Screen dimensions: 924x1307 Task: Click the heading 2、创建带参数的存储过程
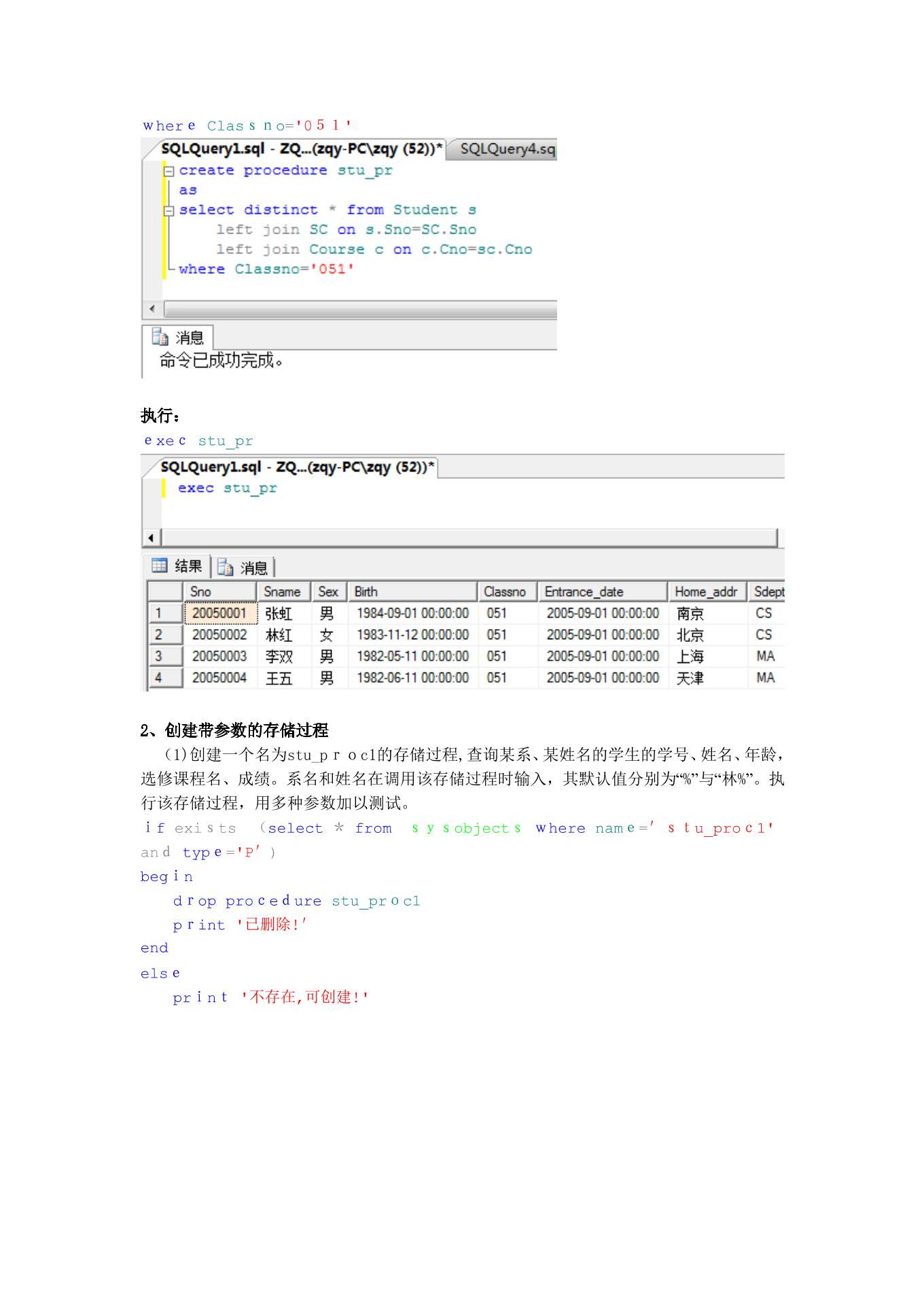point(234,730)
